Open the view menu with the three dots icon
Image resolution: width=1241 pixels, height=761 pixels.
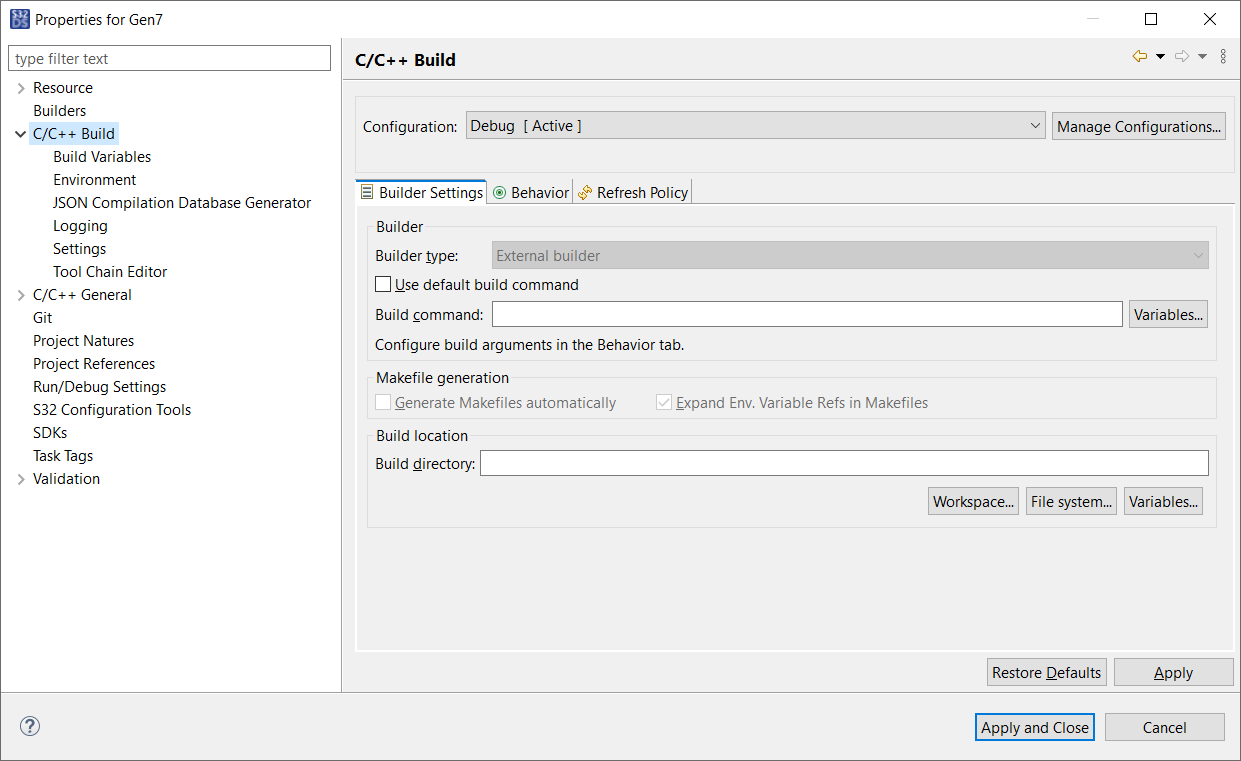1223,57
